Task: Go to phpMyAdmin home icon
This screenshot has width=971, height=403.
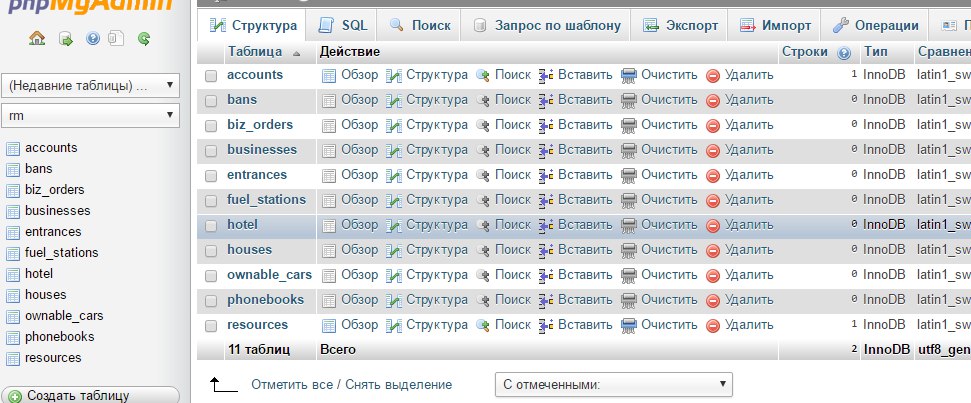Action: tap(37, 38)
